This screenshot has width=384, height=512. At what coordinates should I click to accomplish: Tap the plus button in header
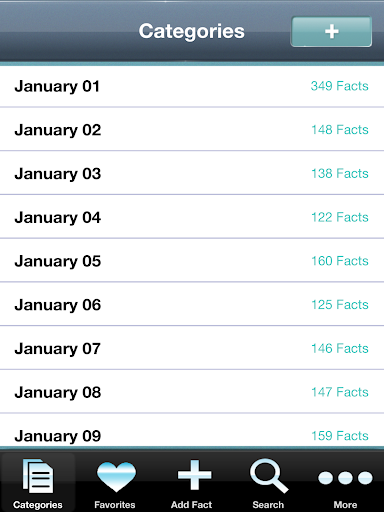pyautogui.click(x=331, y=32)
